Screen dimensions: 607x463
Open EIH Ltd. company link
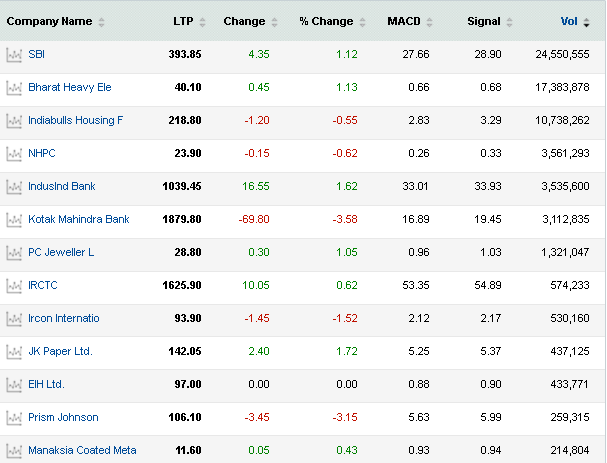click(47, 385)
